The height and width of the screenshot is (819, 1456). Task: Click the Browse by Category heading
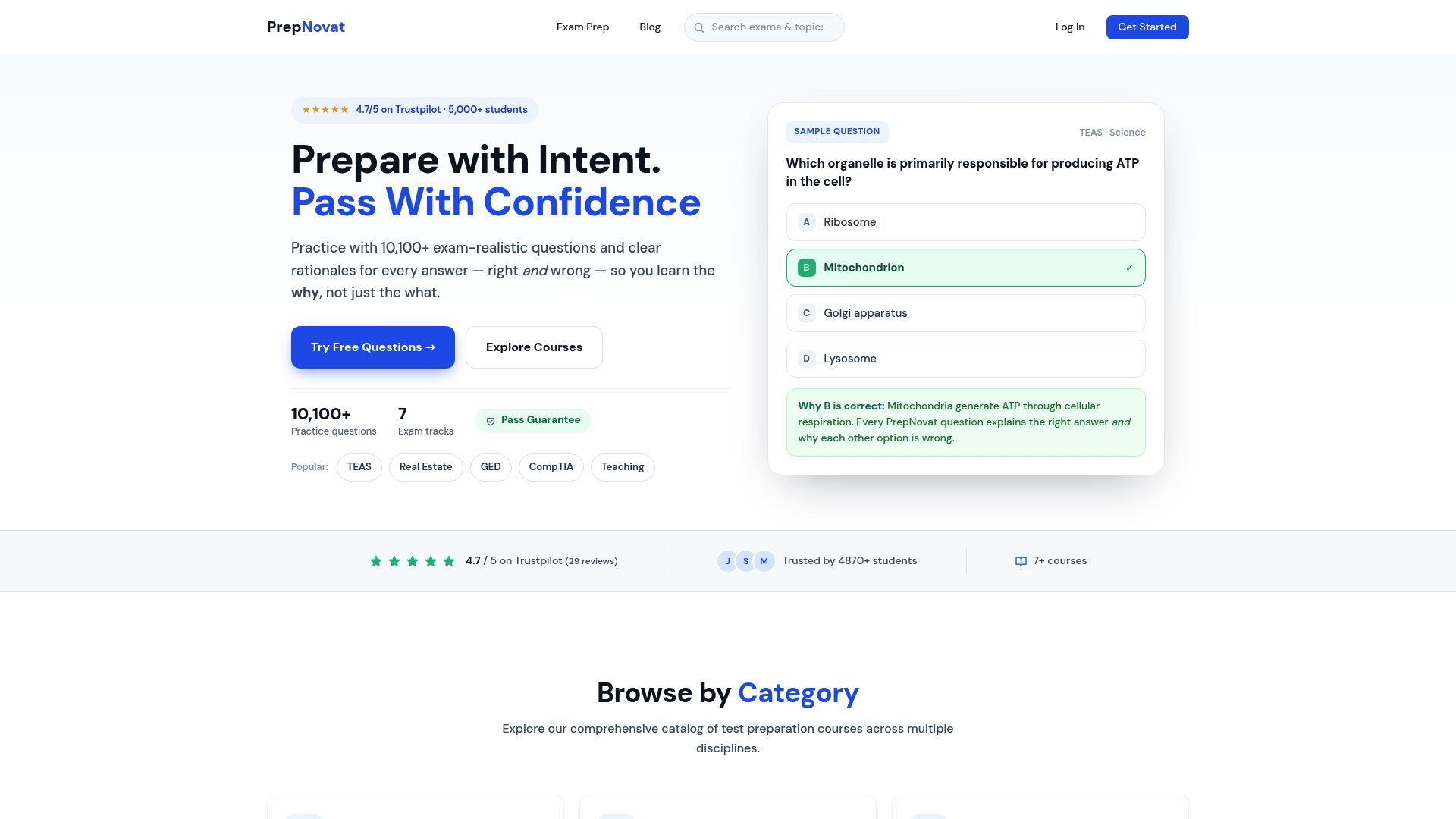[727, 693]
